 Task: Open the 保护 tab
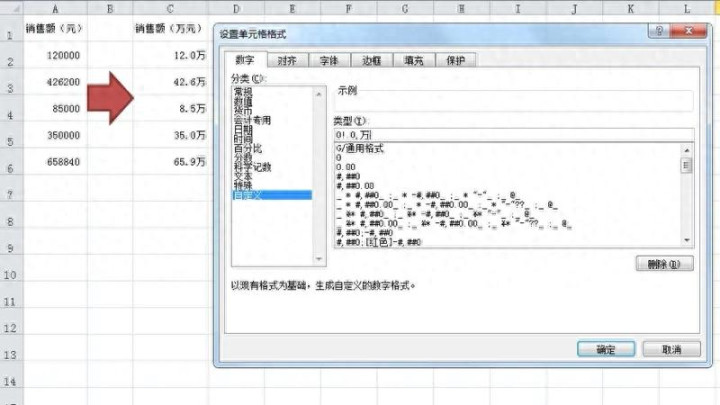pos(456,61)
